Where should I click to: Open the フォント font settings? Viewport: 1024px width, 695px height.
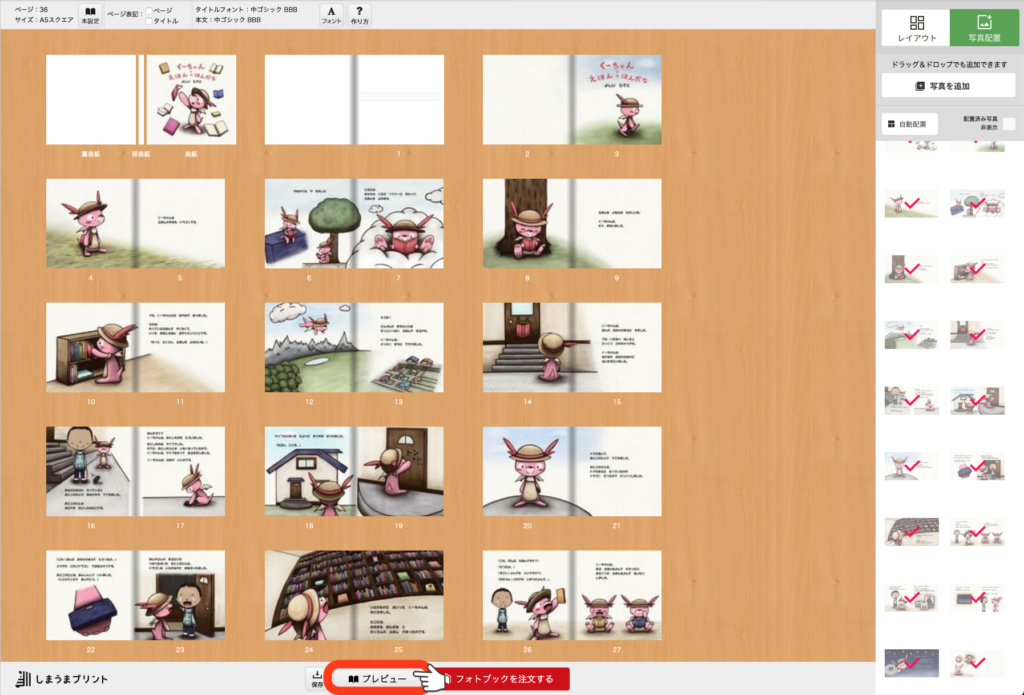[331, 14]
